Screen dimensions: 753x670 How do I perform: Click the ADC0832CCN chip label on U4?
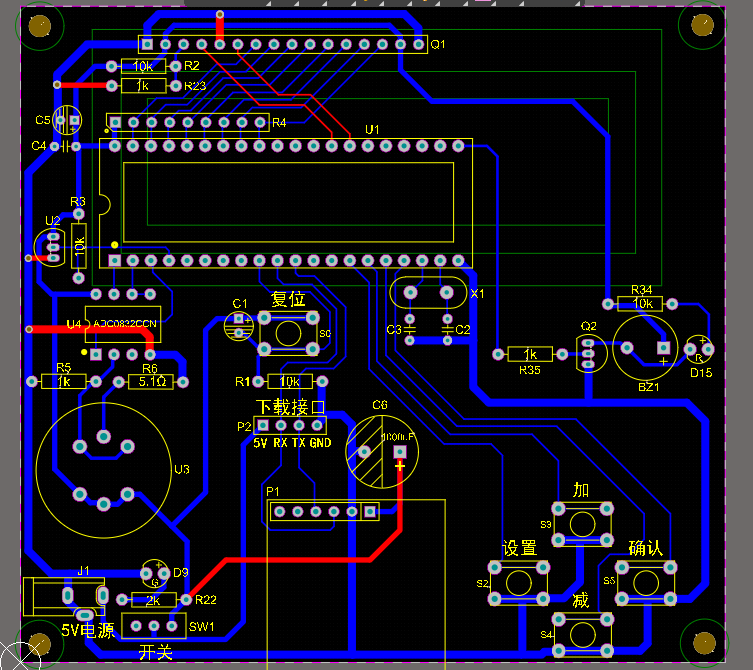[125, 324]
